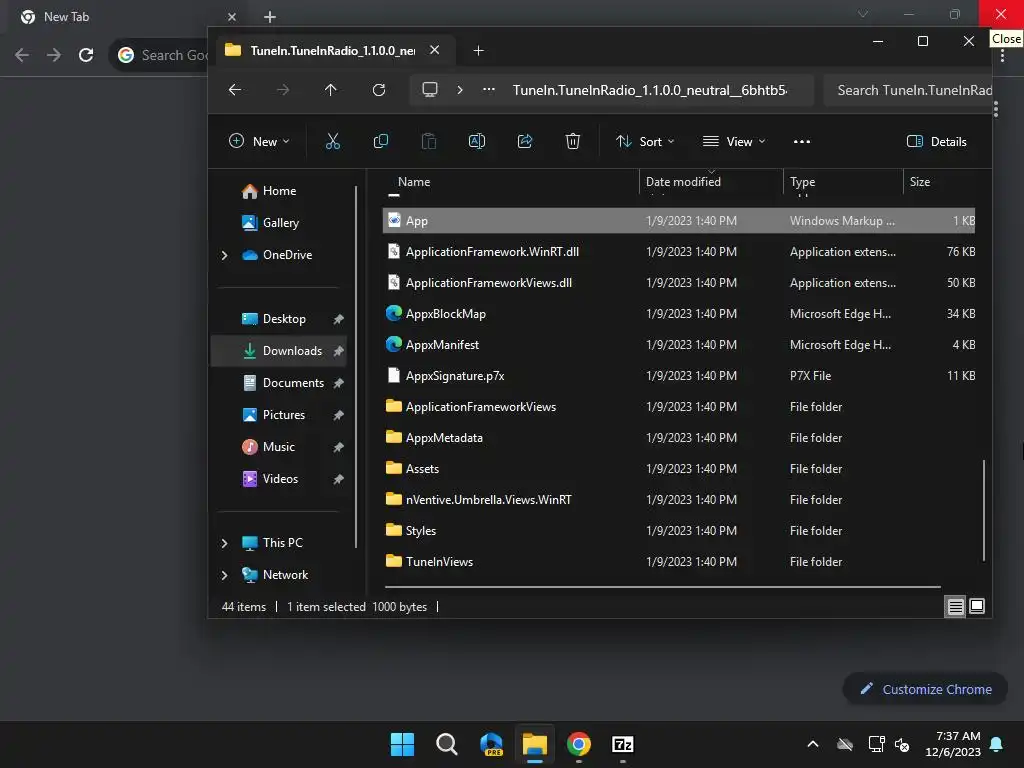Click the This PC monitor icon in address bar

click(x=430, y=89)
